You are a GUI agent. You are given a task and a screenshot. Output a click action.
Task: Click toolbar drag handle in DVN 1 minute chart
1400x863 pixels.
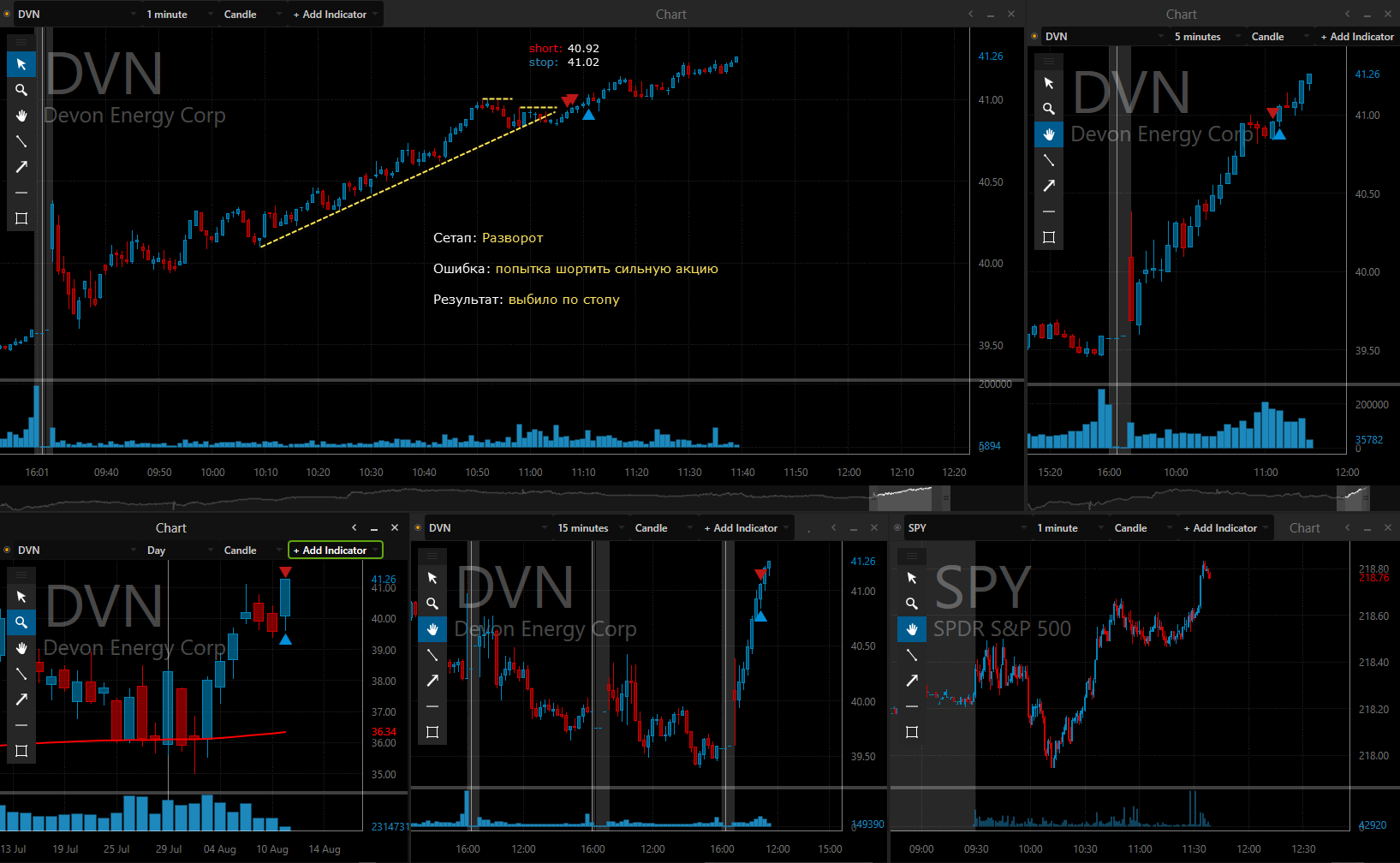pos(21,41)
